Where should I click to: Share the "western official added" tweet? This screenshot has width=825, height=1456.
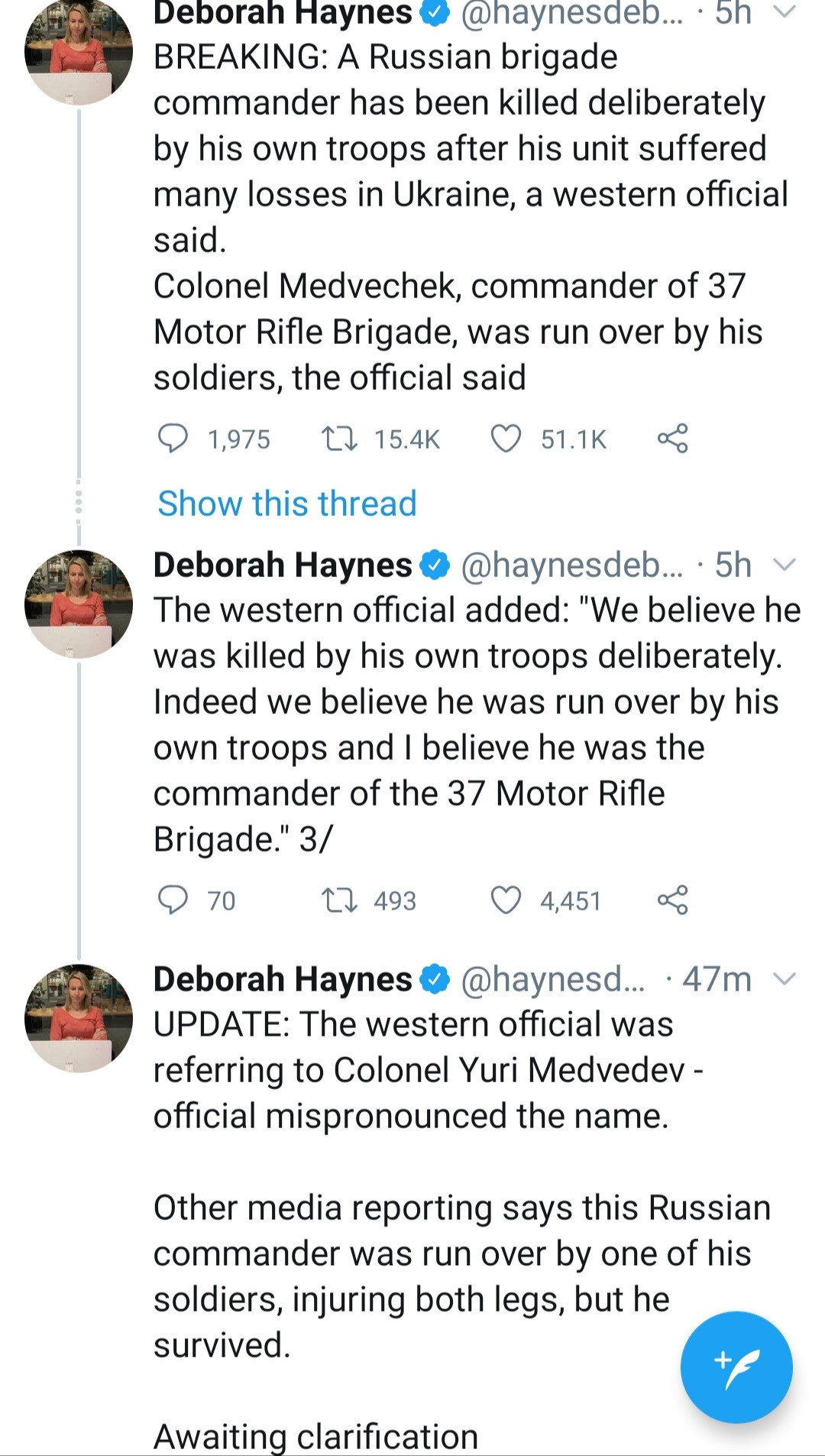(672, 900)
